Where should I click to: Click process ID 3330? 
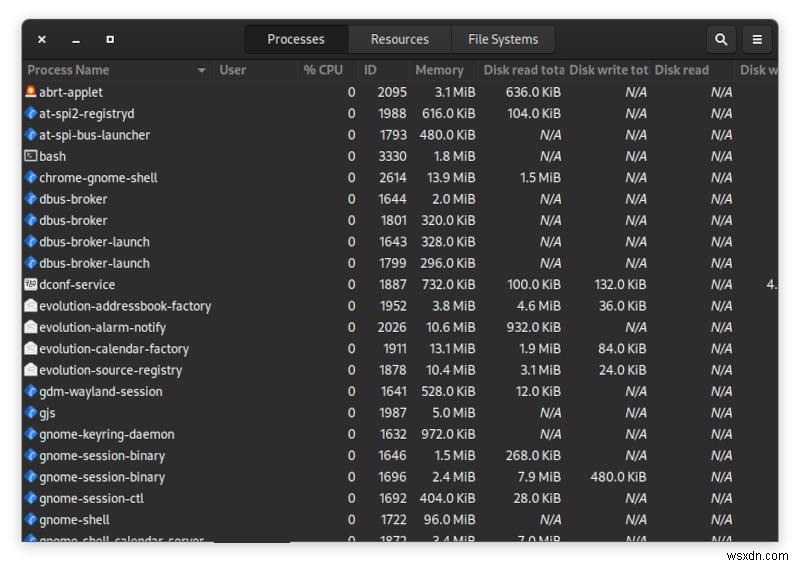392,156
